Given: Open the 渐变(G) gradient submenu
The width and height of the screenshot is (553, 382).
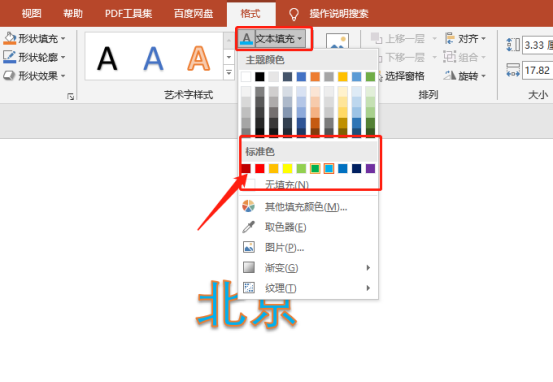Looking at the screenshot, I should [308, 268].
